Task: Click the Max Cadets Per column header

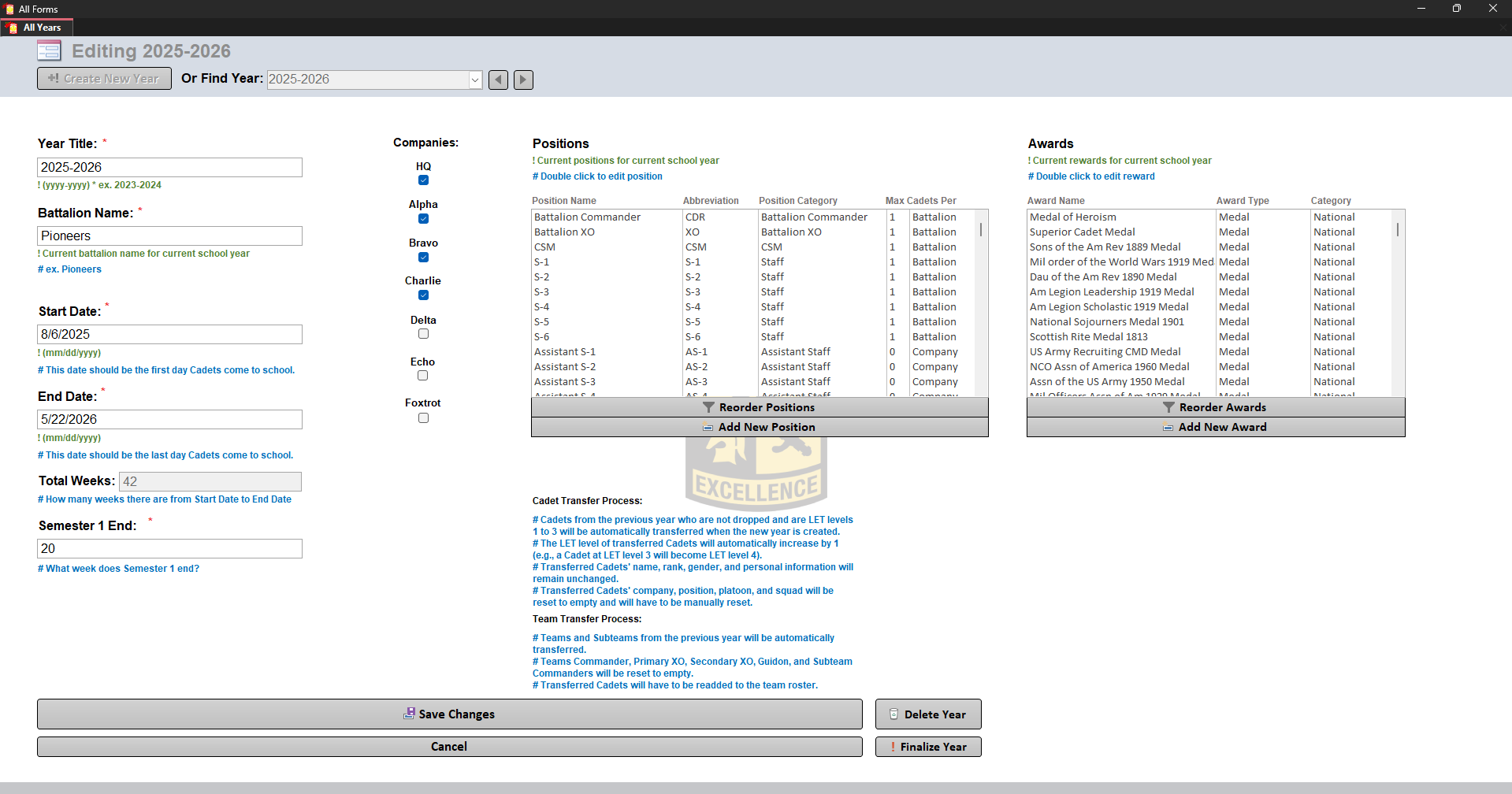Action: (x=921, y=201)
